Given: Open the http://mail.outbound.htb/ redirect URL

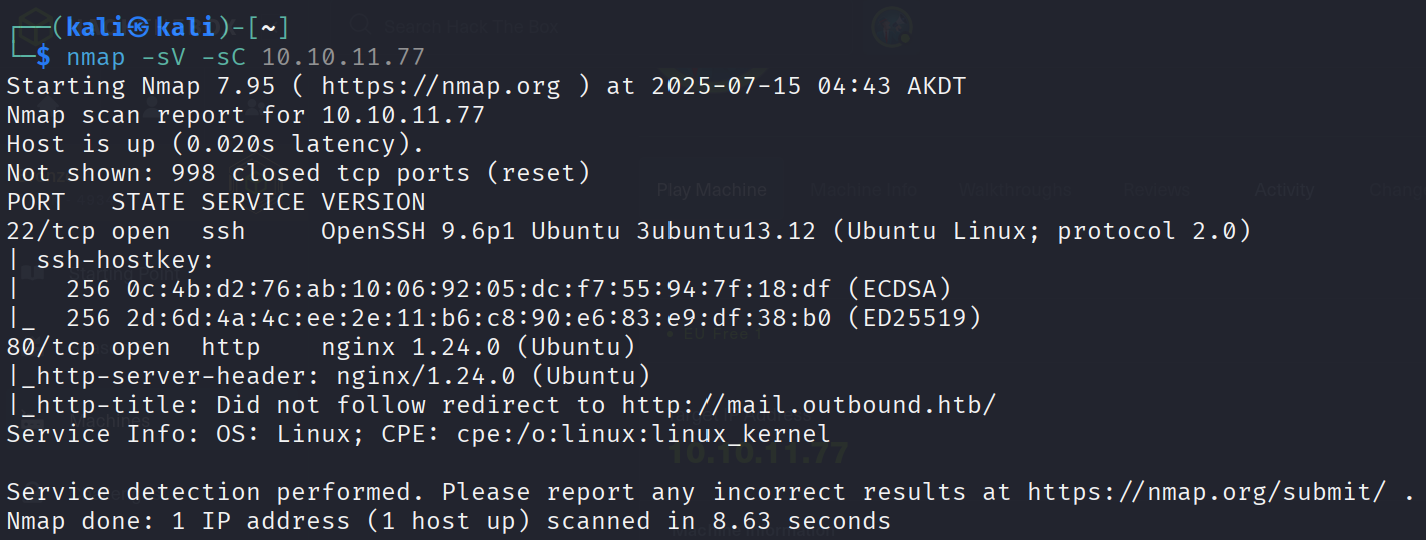Looking at the screenshot, I should tap(809, 405).
